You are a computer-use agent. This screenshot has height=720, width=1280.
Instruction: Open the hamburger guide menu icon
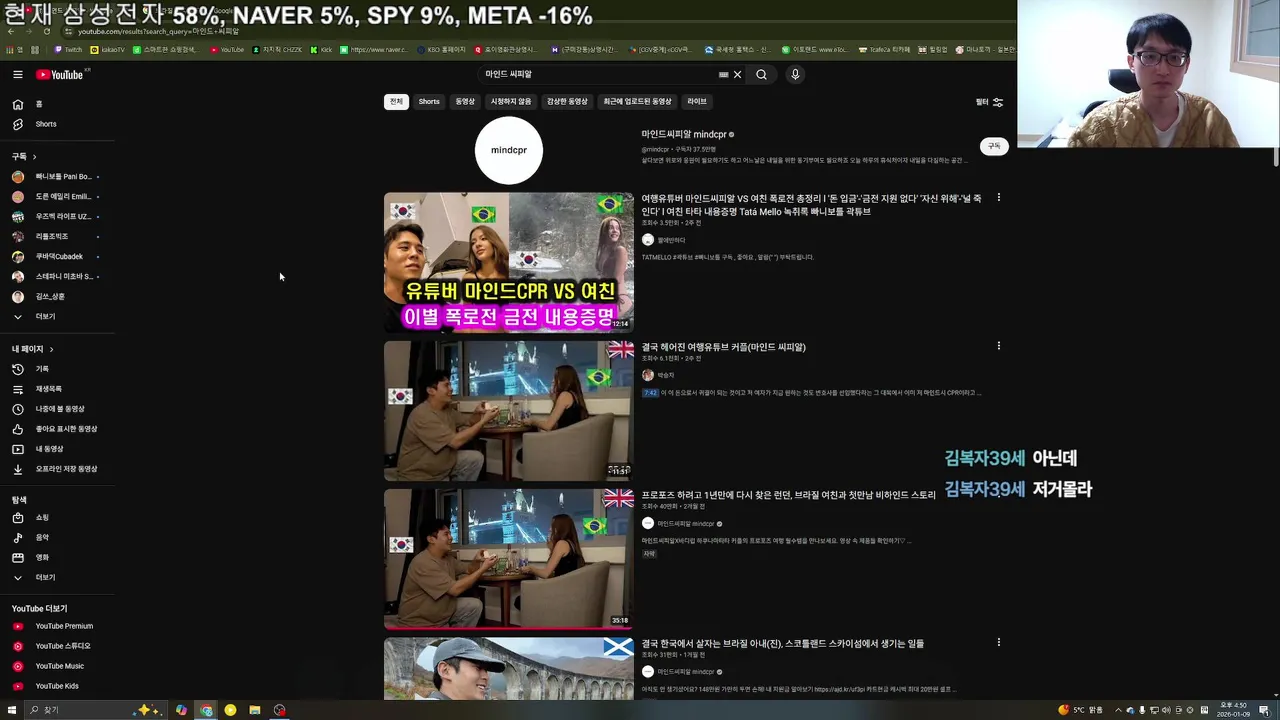tap(18, 75)
